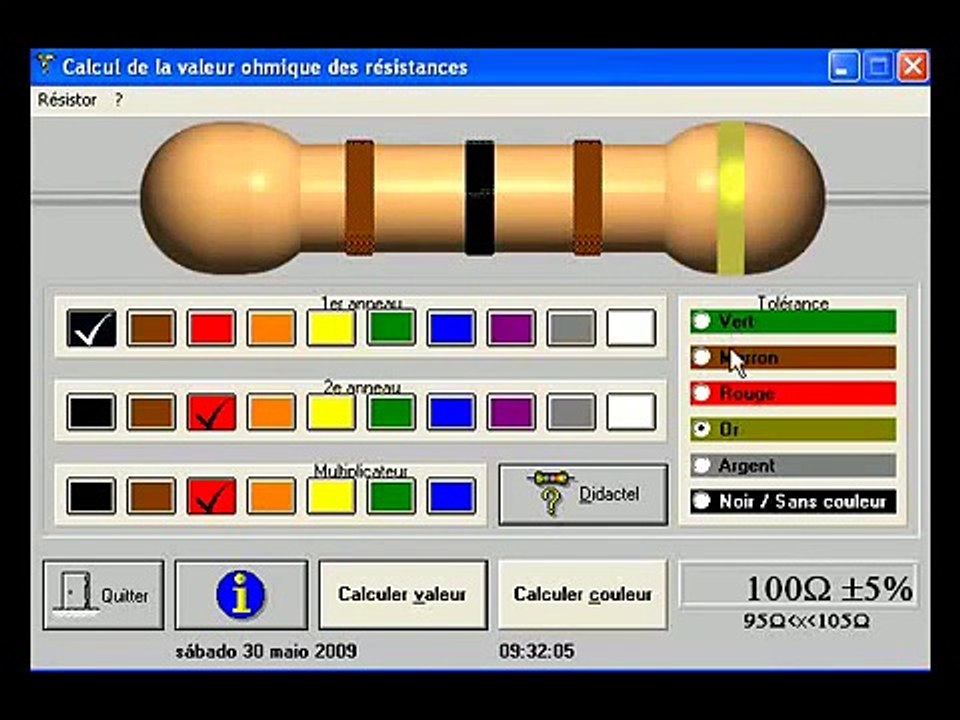Screen dimensions: 960x720
Task: Click the 100Ω ±5% result display
Action: (x=799, y=588)
